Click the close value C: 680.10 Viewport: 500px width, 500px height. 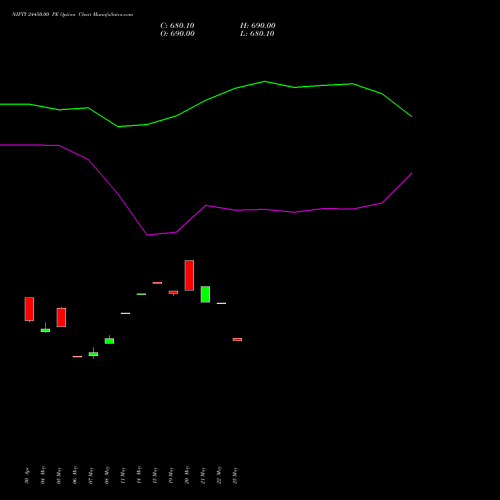(177, 26)
